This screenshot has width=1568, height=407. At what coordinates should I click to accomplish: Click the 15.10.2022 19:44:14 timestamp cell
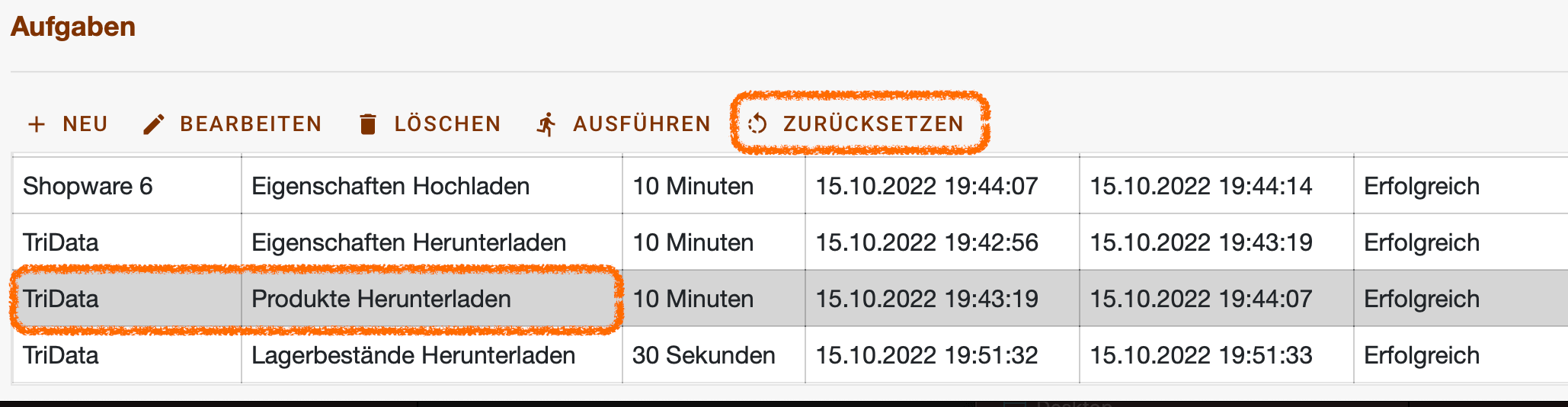(1216, 186)
